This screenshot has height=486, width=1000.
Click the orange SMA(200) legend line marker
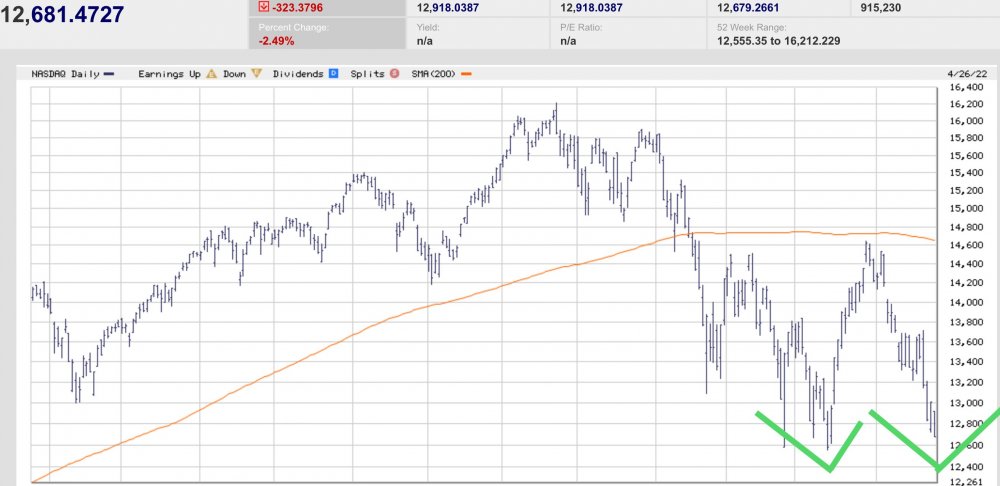(x=466, y=74)
